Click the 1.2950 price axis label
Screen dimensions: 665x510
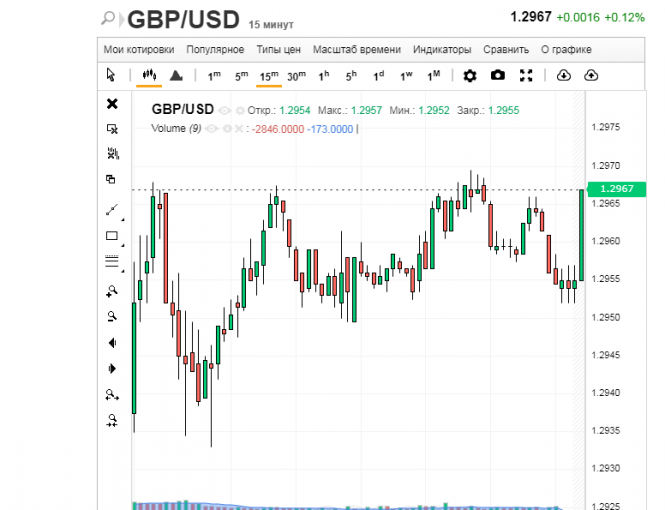[x=606, y=317]
